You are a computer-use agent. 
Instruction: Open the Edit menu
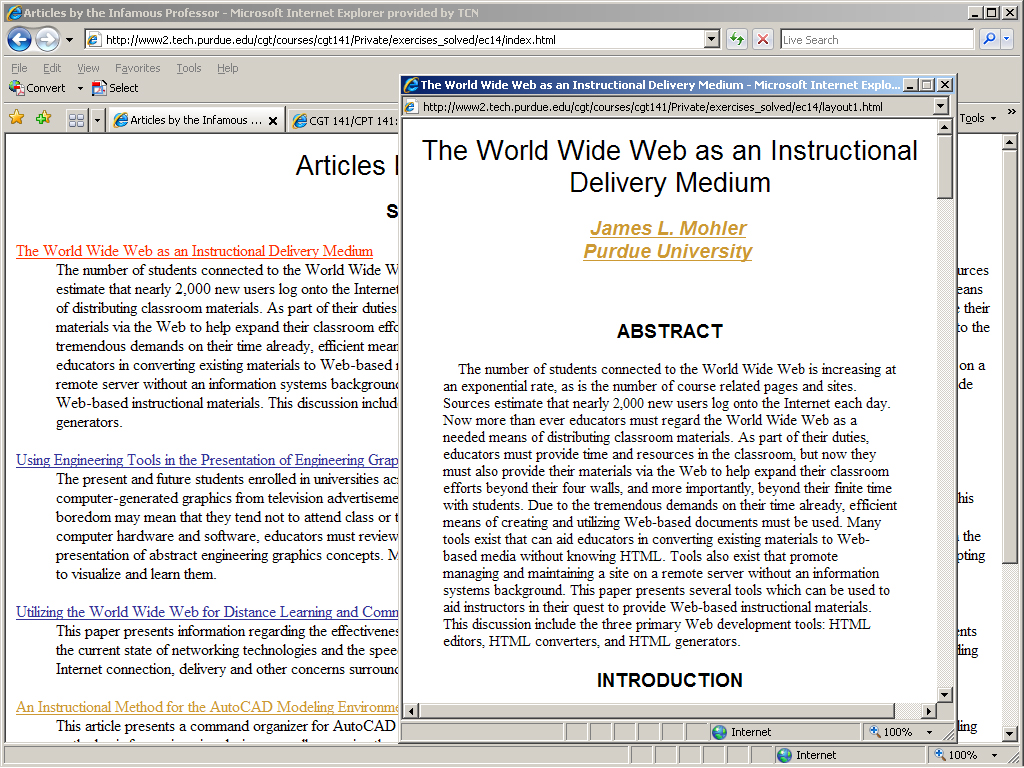[x=52, y=68]
